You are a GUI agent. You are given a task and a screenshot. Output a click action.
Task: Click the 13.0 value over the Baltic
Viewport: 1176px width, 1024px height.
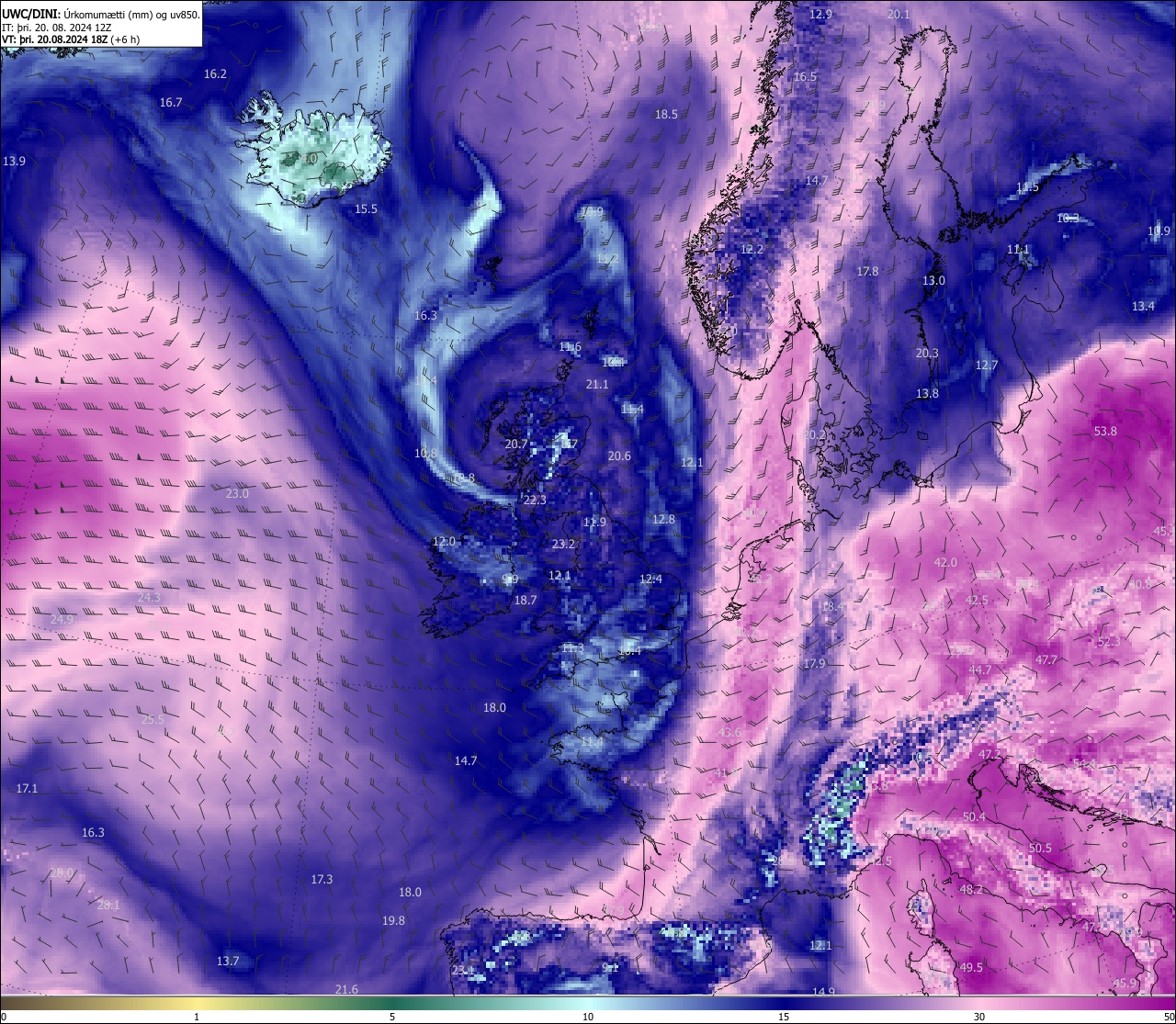tap(933, 280)
